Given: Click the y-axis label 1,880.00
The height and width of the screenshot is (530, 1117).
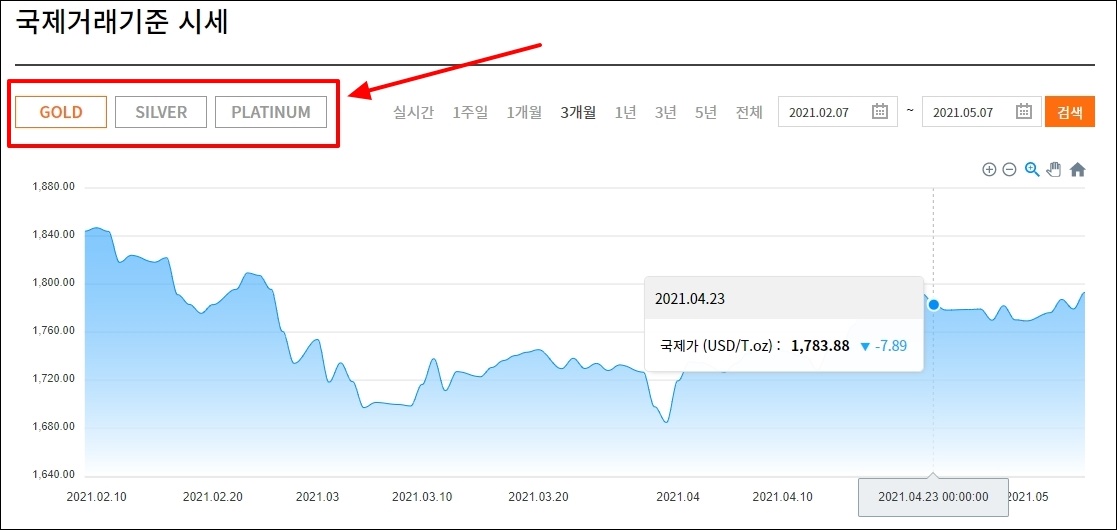Looking at the screenshot, I should coord(54,187).
